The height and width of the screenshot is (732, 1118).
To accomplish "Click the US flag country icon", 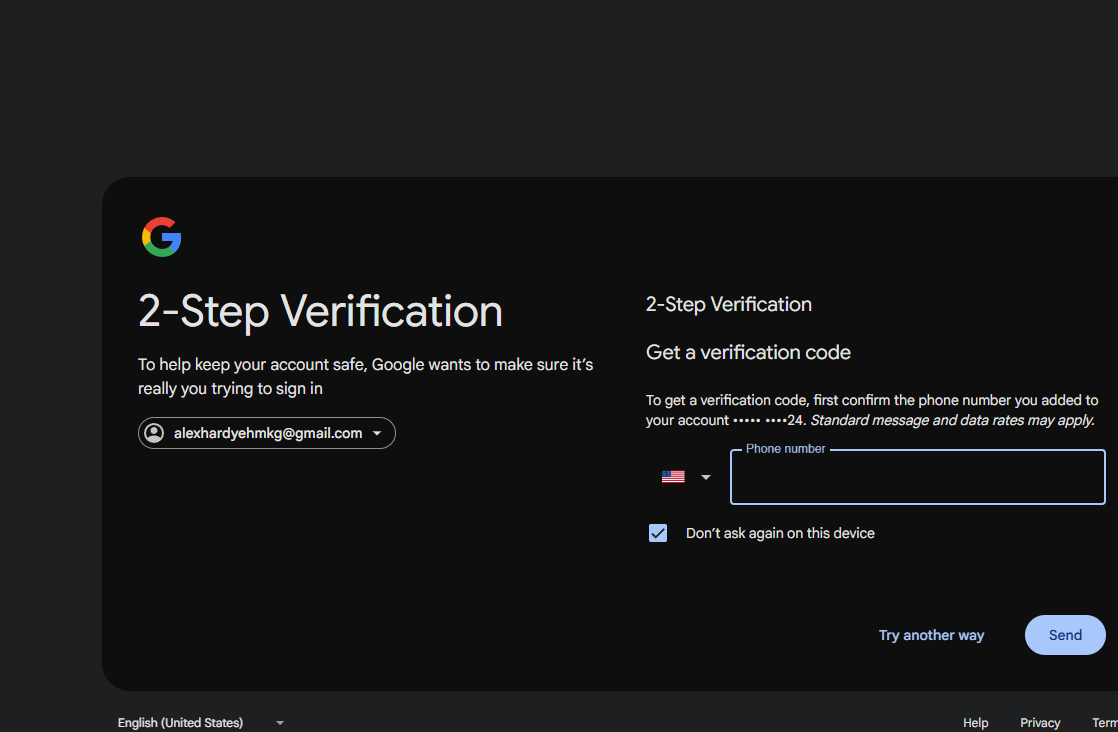I will [673, 477].
